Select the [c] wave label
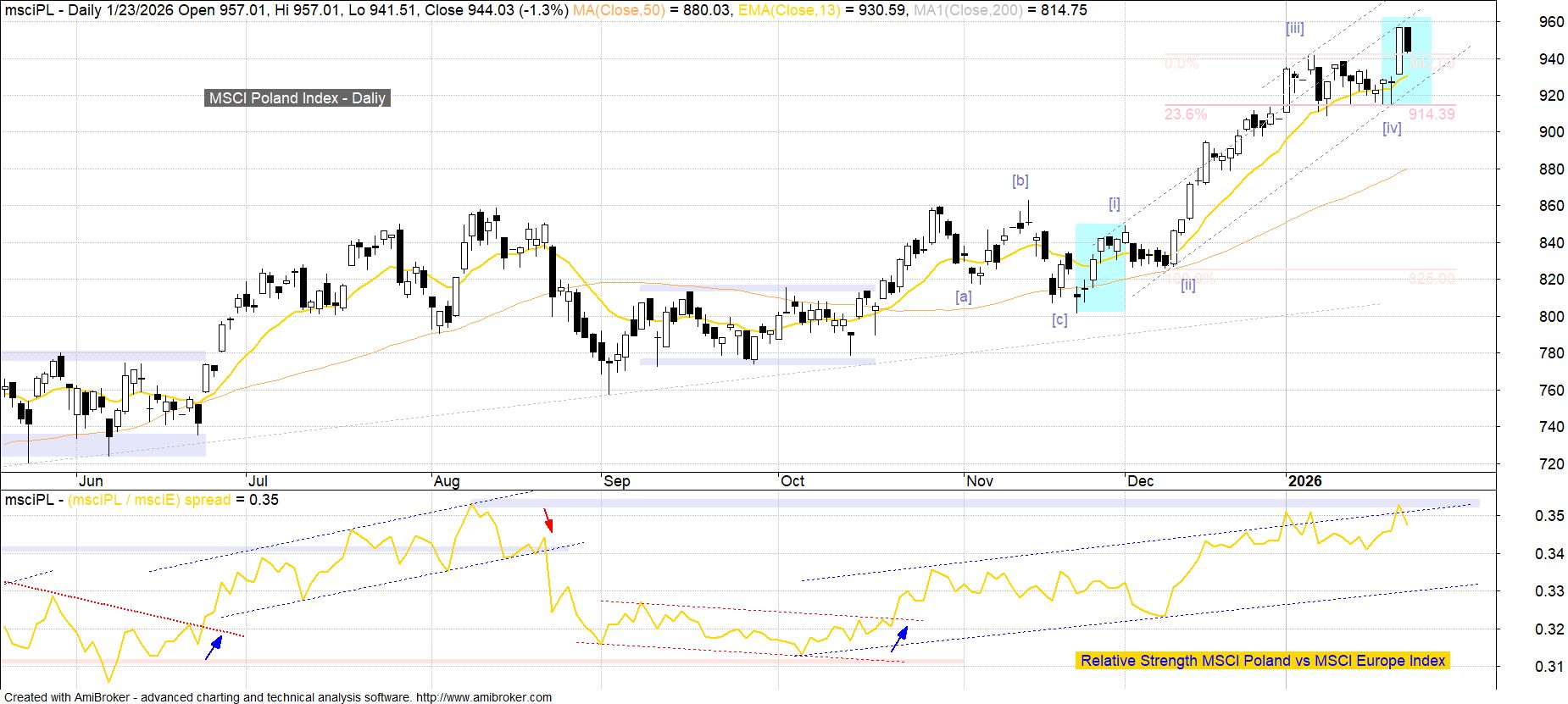The width and height of the screenshot is (1568, 704). coord(1059,319)
